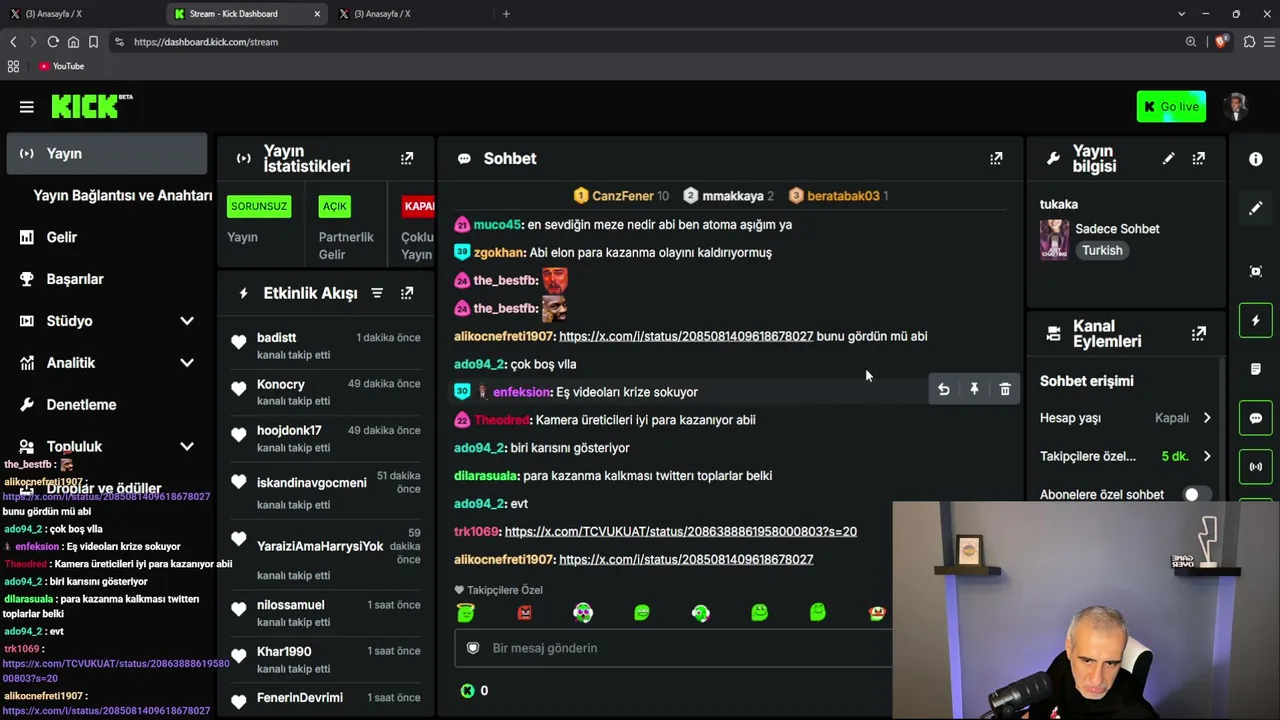Open trk1069's TCVUKUAT x.com link
1280x720 pixels.
681,531
